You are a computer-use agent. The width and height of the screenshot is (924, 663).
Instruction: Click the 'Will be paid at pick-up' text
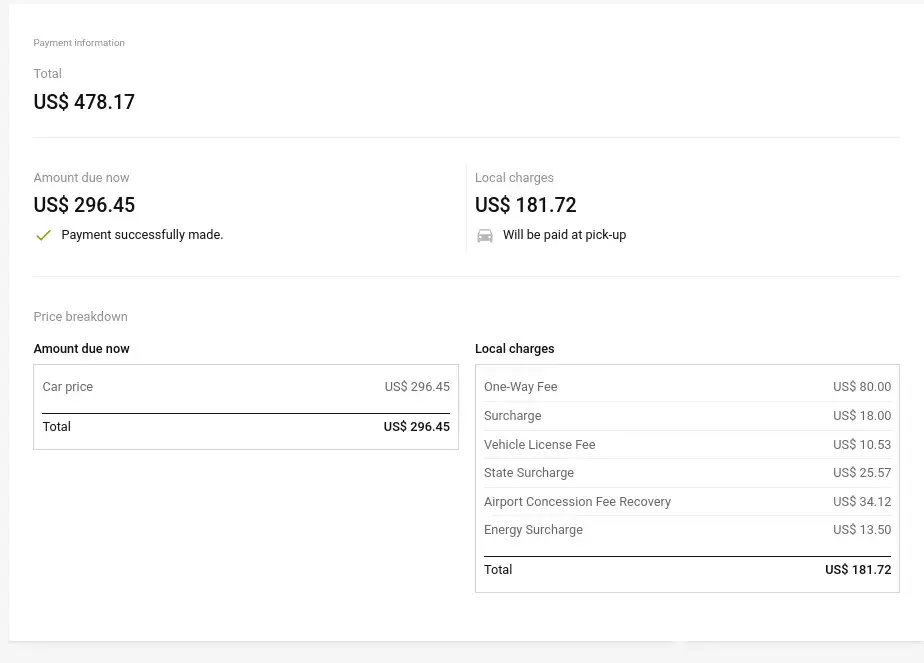[564, 235]
